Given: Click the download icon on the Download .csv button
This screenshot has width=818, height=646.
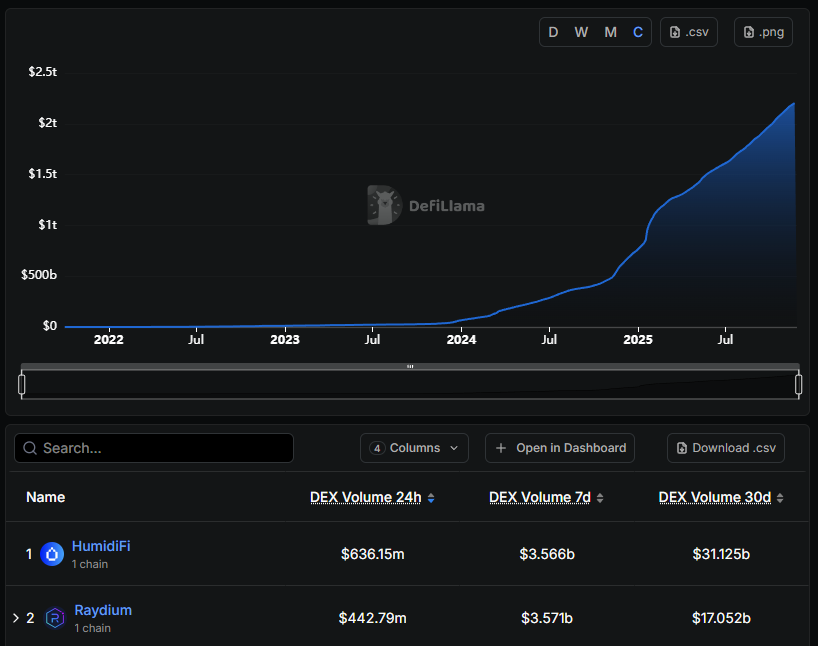Looking at the screenshot, I should coord(681,447).
